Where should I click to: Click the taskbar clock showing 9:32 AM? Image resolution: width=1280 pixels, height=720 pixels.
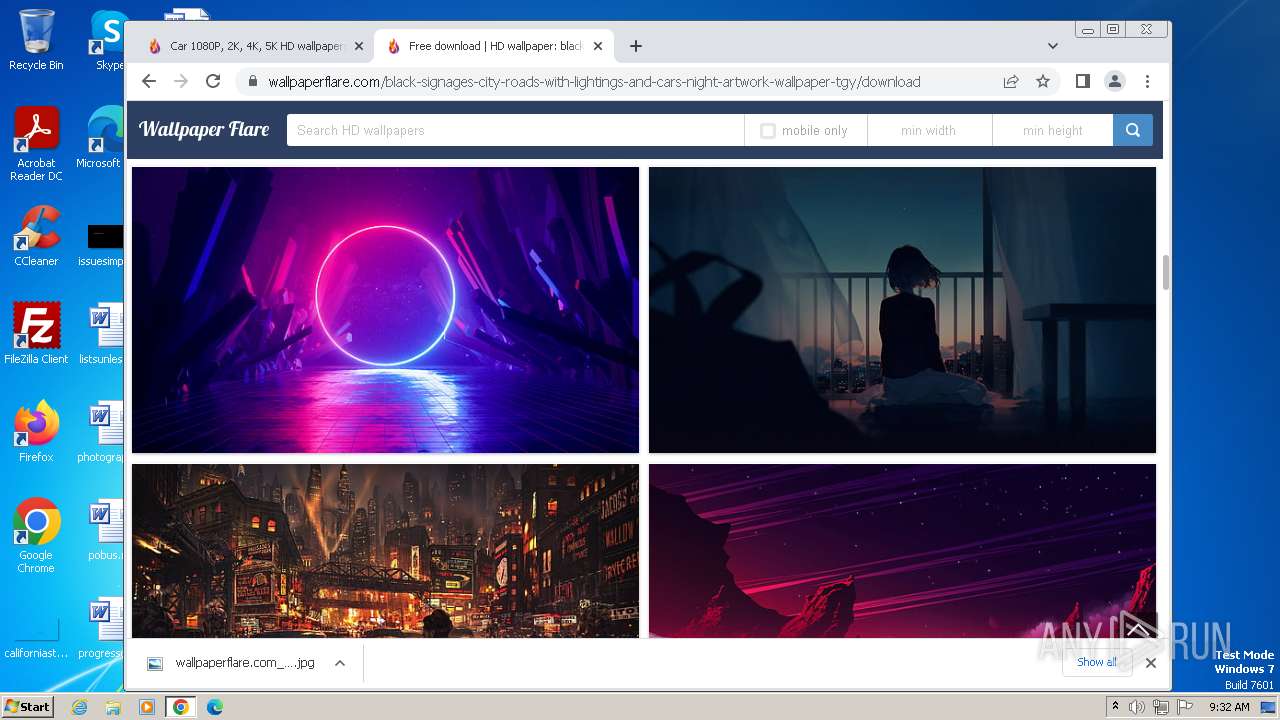pyautogui.click(x=1229, y=707)
